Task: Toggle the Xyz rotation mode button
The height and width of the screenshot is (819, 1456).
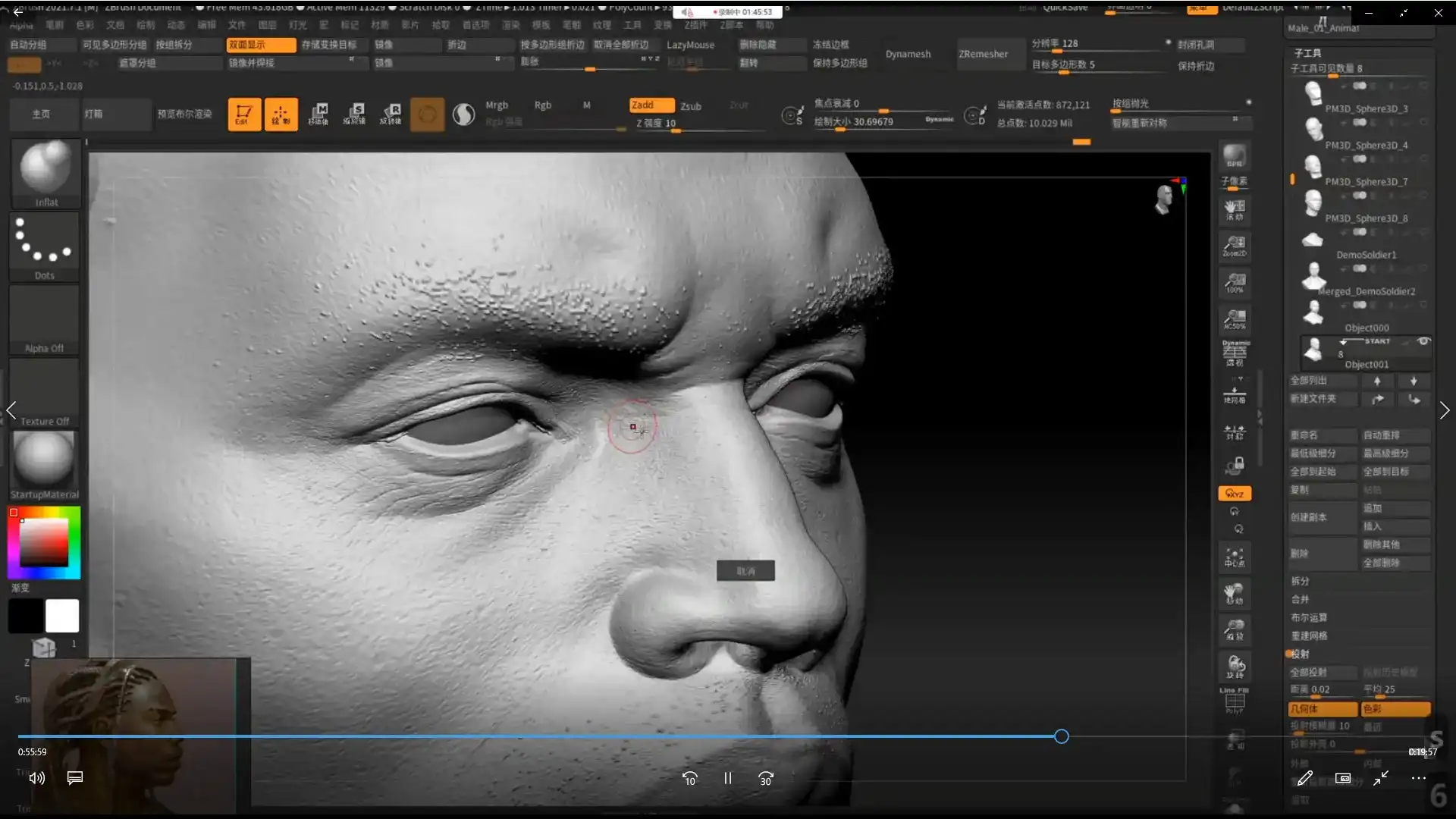Action: click(1235, 494)
